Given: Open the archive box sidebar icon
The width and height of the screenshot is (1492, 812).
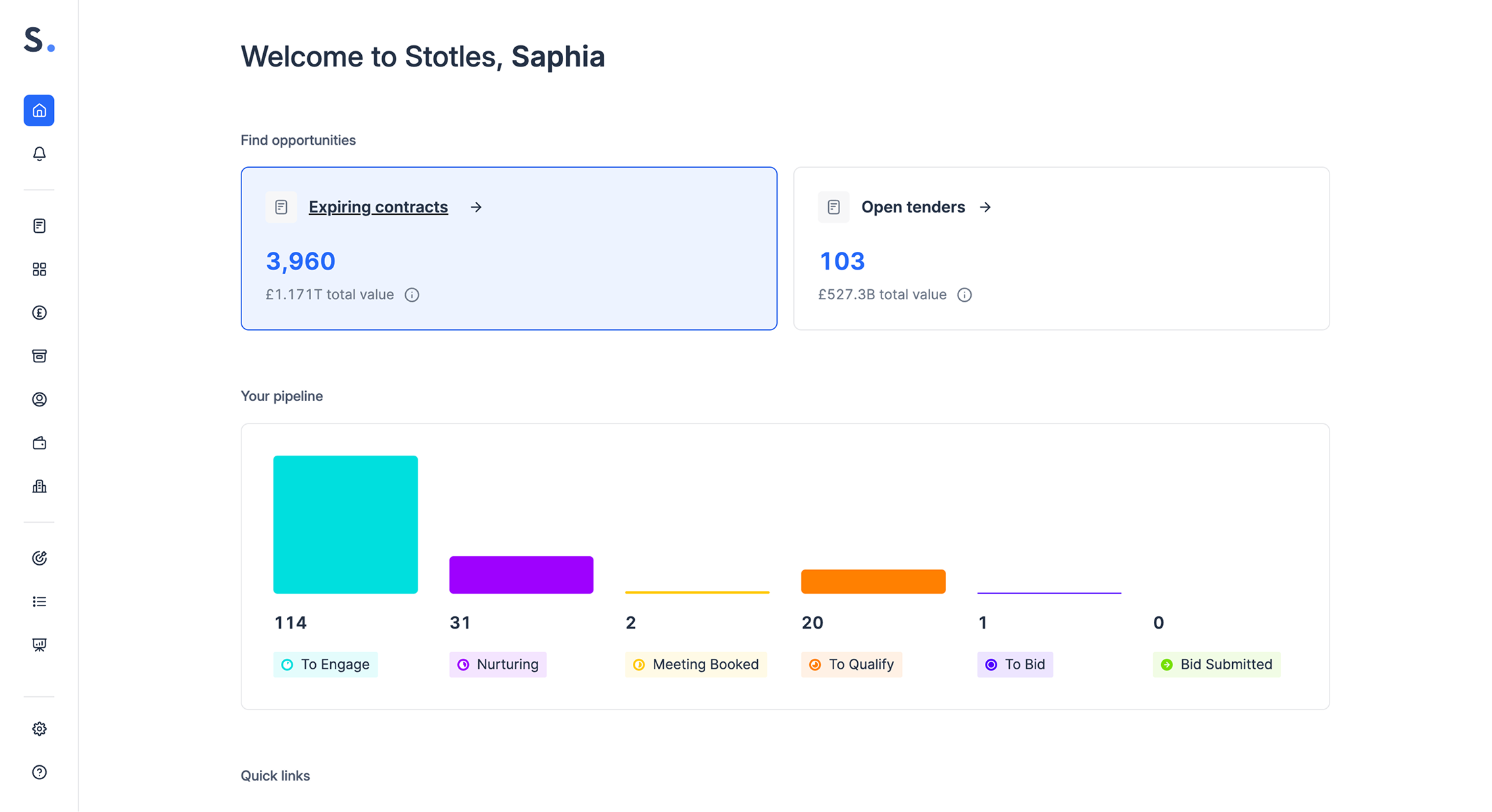Looking at the screenshot, I should [39, 356].
